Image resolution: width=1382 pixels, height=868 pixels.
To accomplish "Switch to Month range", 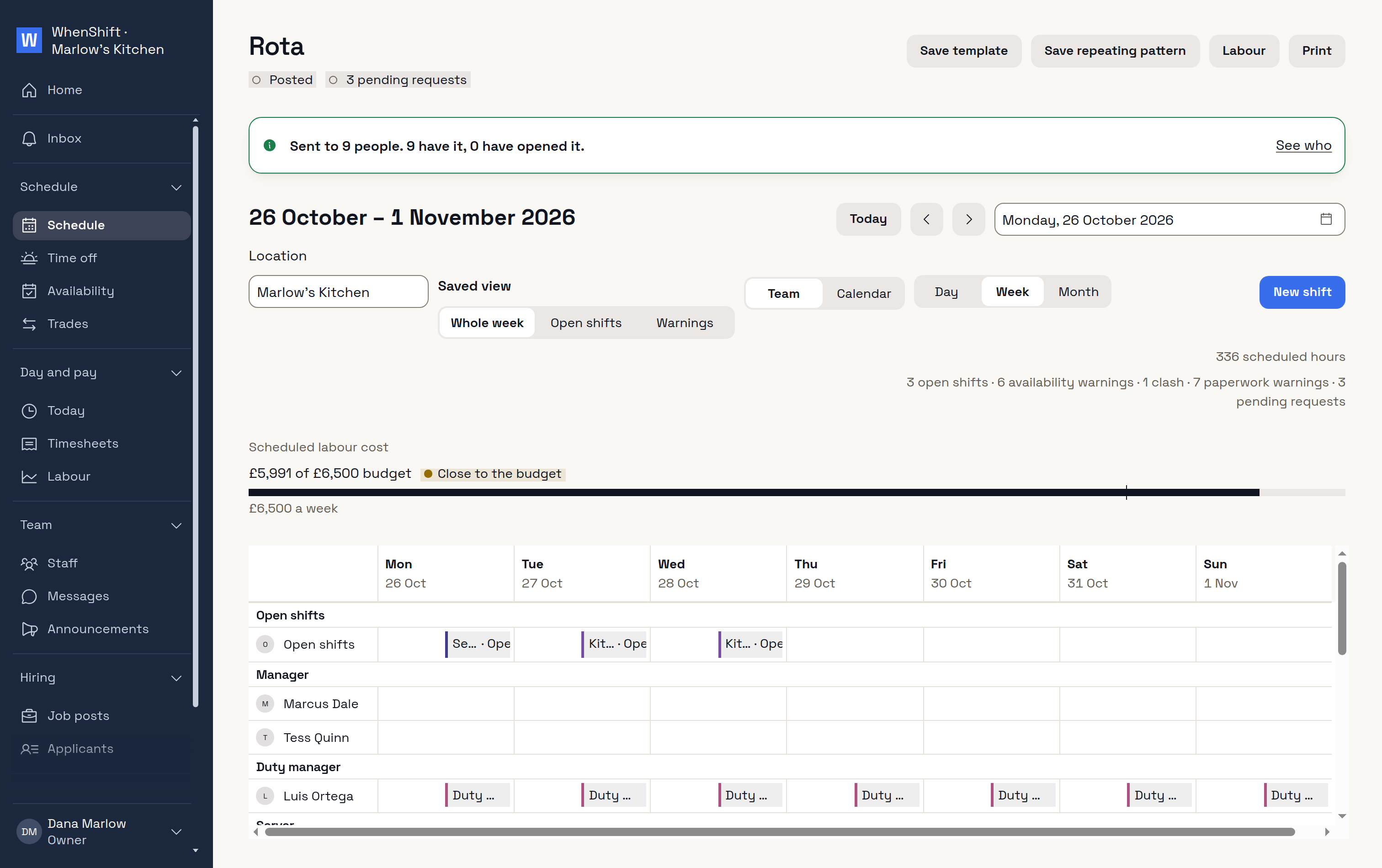I will click(1078, 292).
